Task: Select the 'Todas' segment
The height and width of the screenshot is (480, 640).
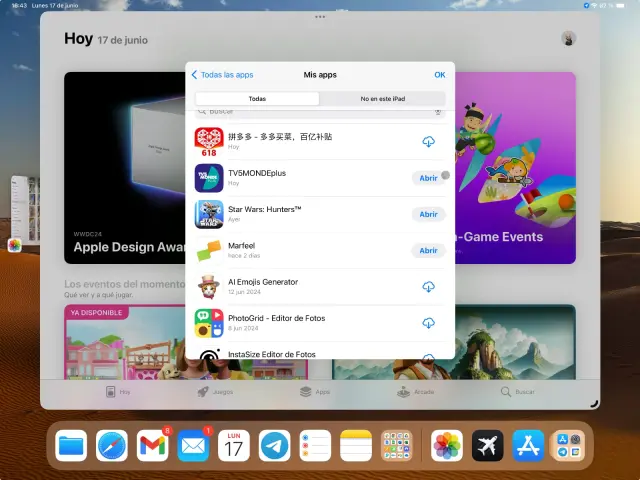Action: coord(257,99)
